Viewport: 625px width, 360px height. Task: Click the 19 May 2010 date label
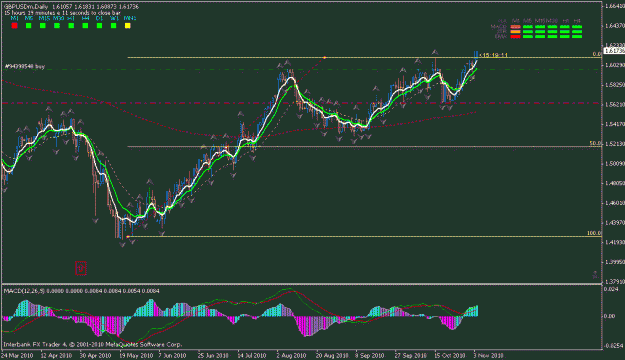[x=136, y=355]
